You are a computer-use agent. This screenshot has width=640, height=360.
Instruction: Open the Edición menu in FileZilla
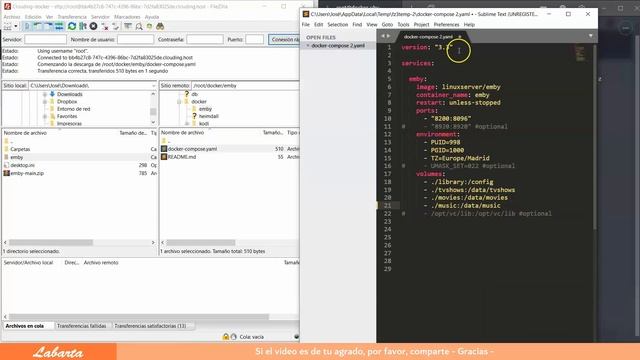click(33, 17)
